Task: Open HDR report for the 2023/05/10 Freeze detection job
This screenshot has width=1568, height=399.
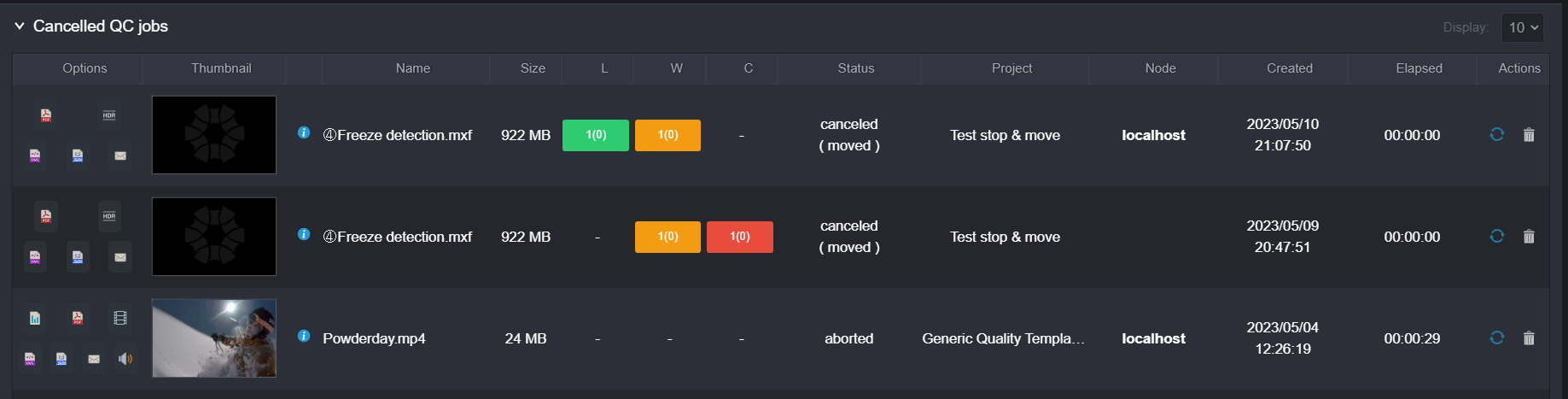Action: (x=109, y=115)
